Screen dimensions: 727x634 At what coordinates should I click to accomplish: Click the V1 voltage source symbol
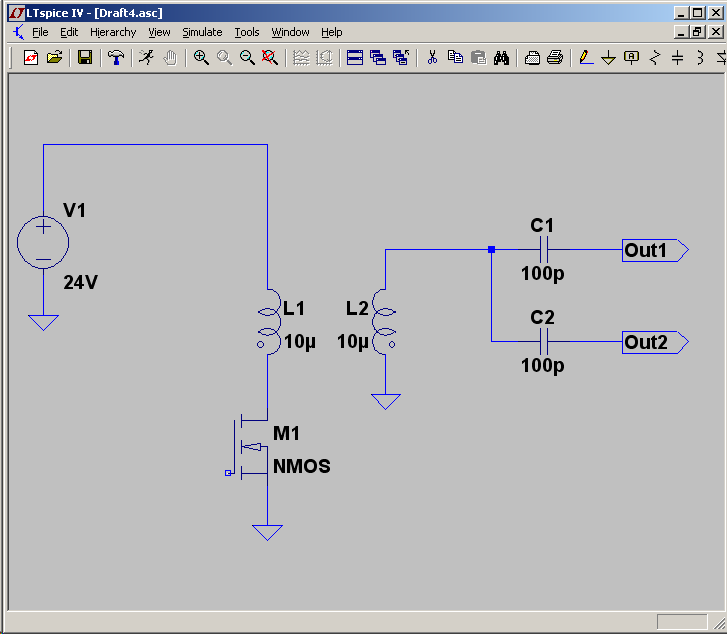coord(43,243)
